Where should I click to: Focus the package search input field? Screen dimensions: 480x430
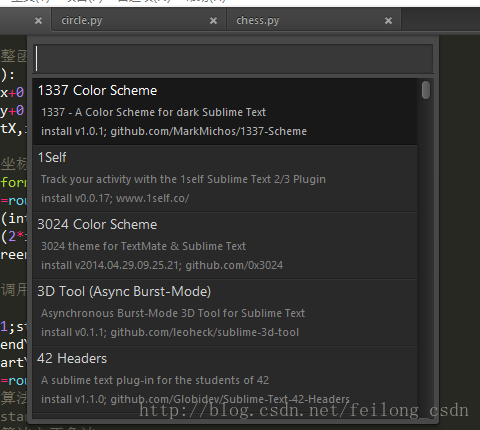click(233, 59)
